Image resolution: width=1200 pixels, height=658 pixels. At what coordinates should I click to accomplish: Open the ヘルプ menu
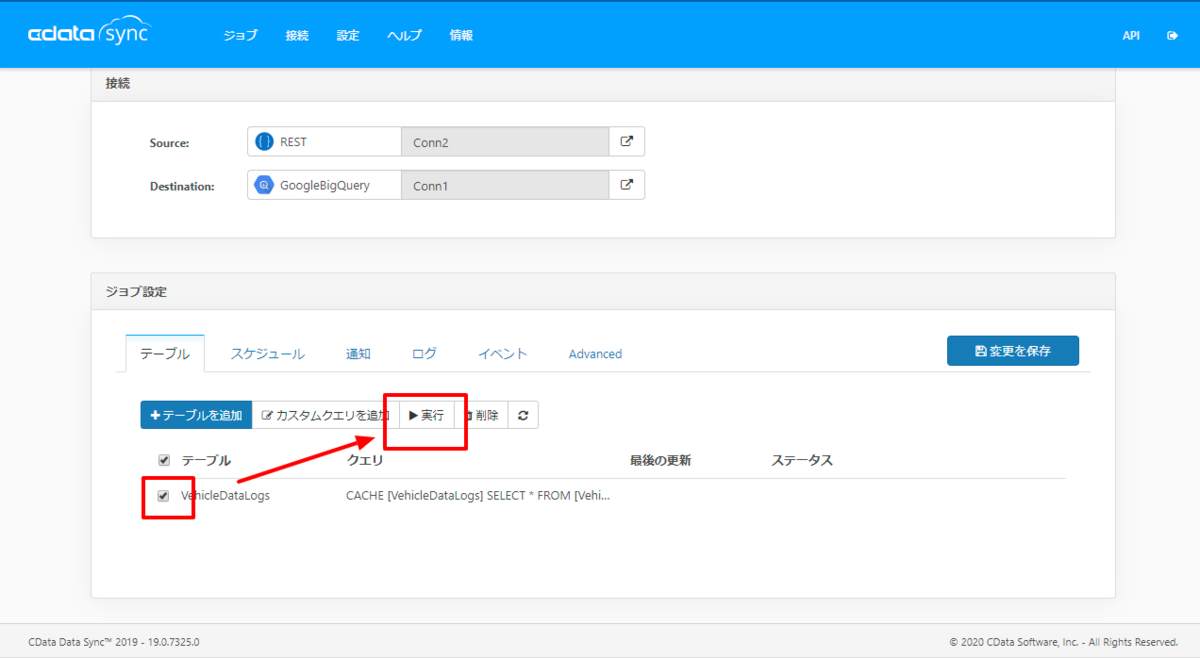tap(405, 35)
